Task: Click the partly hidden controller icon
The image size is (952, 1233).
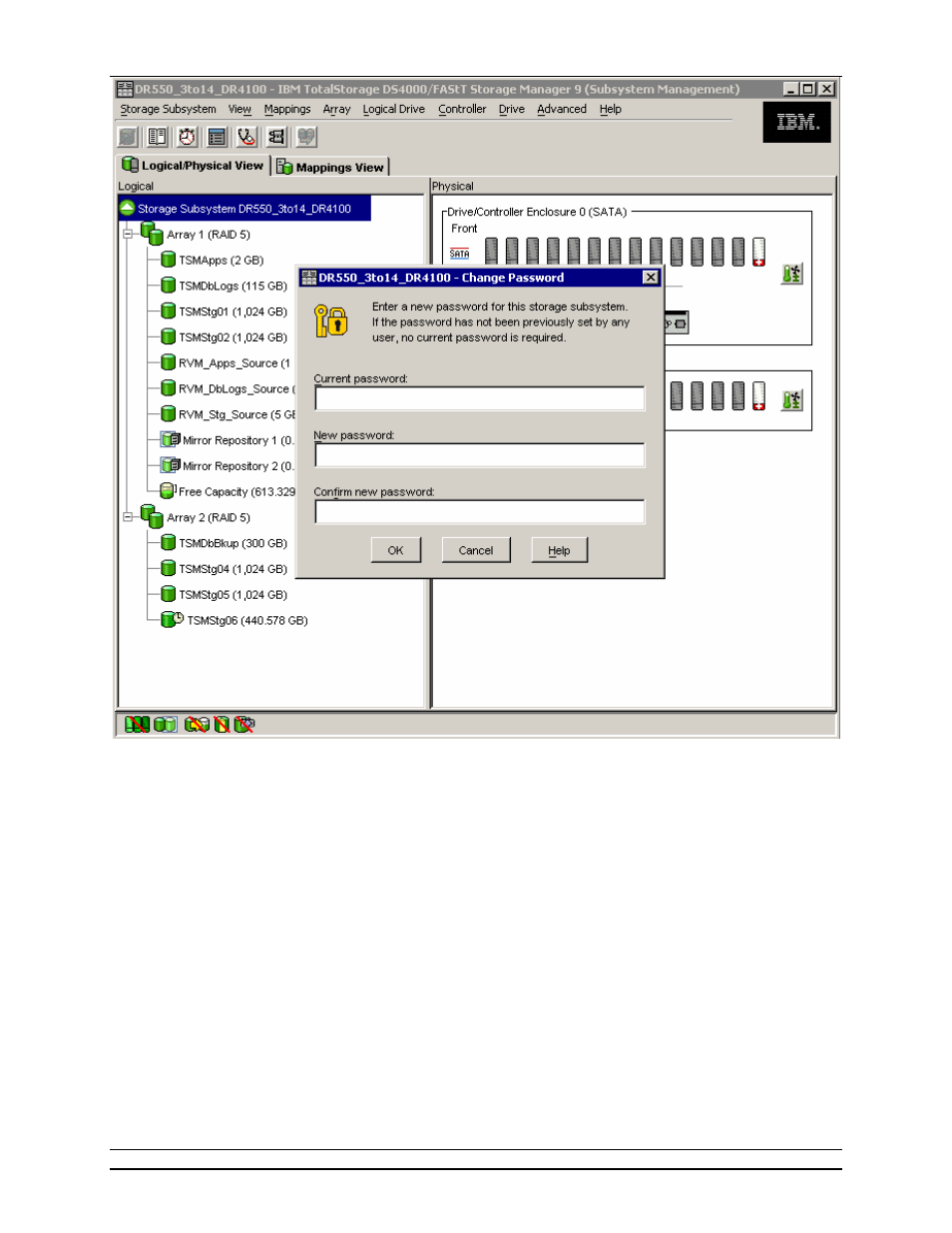Action: [677, 323]
